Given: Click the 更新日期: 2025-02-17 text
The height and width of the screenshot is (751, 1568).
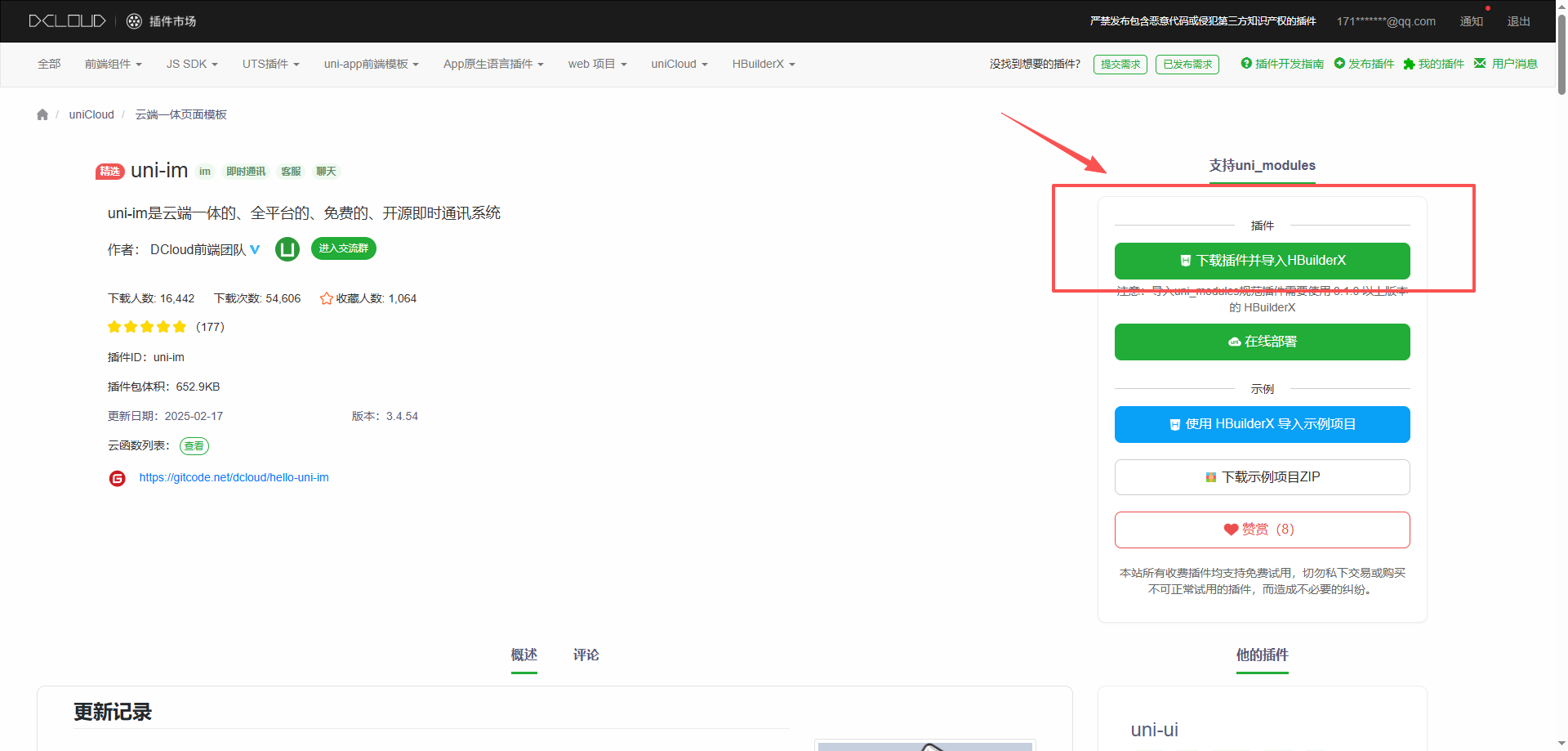Looking at the screenshot, I should (x=166, y=416).
